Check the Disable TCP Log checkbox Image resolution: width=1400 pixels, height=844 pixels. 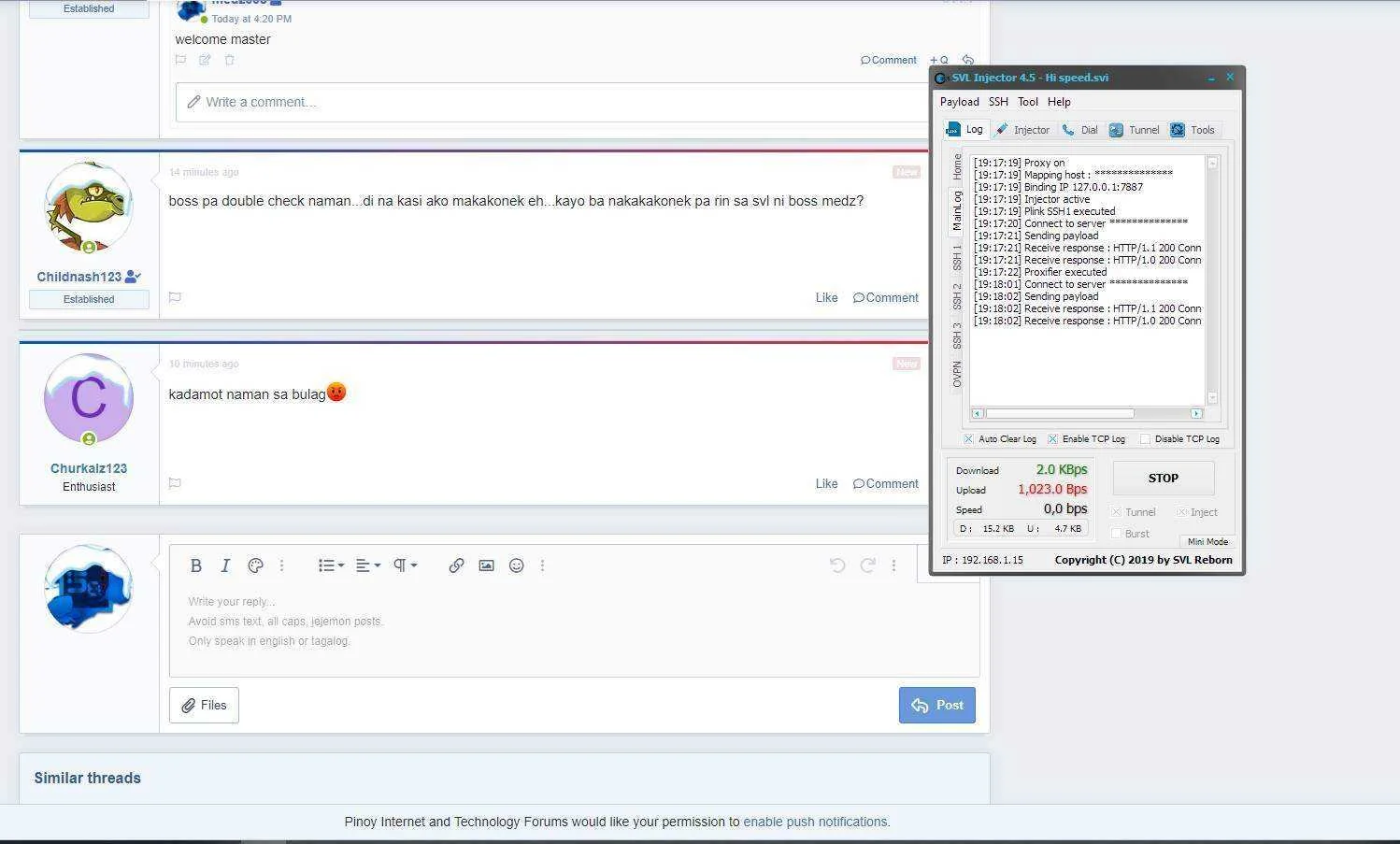(1146, 439)
